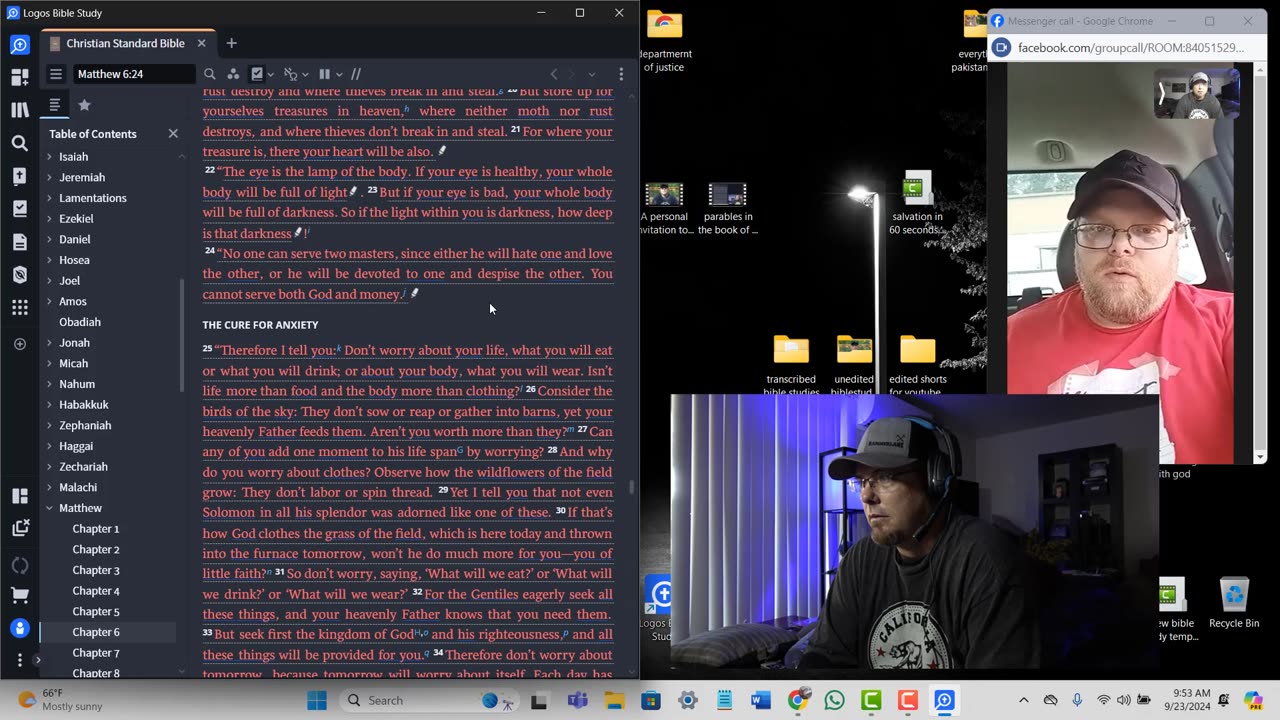1280x720 pixels.
Task: Open Obadiah in the table of contents
Action: pos(80,322)
